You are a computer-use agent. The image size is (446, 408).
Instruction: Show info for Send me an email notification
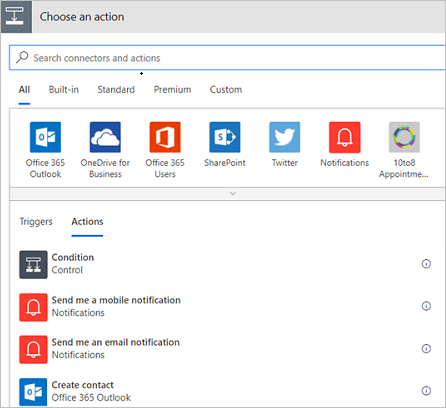tap(426, 348)
